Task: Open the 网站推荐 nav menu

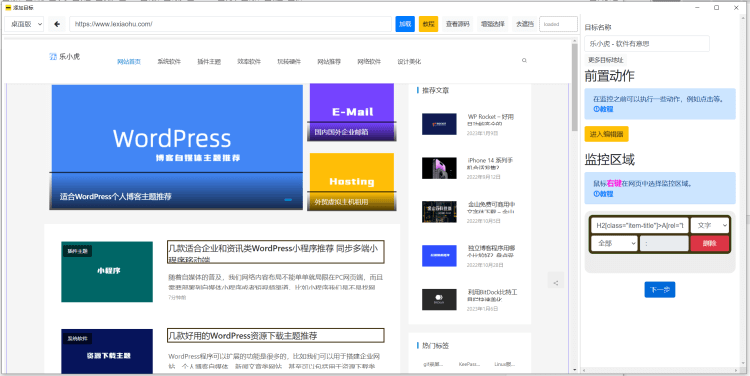Action: click(x=329, y=62)
